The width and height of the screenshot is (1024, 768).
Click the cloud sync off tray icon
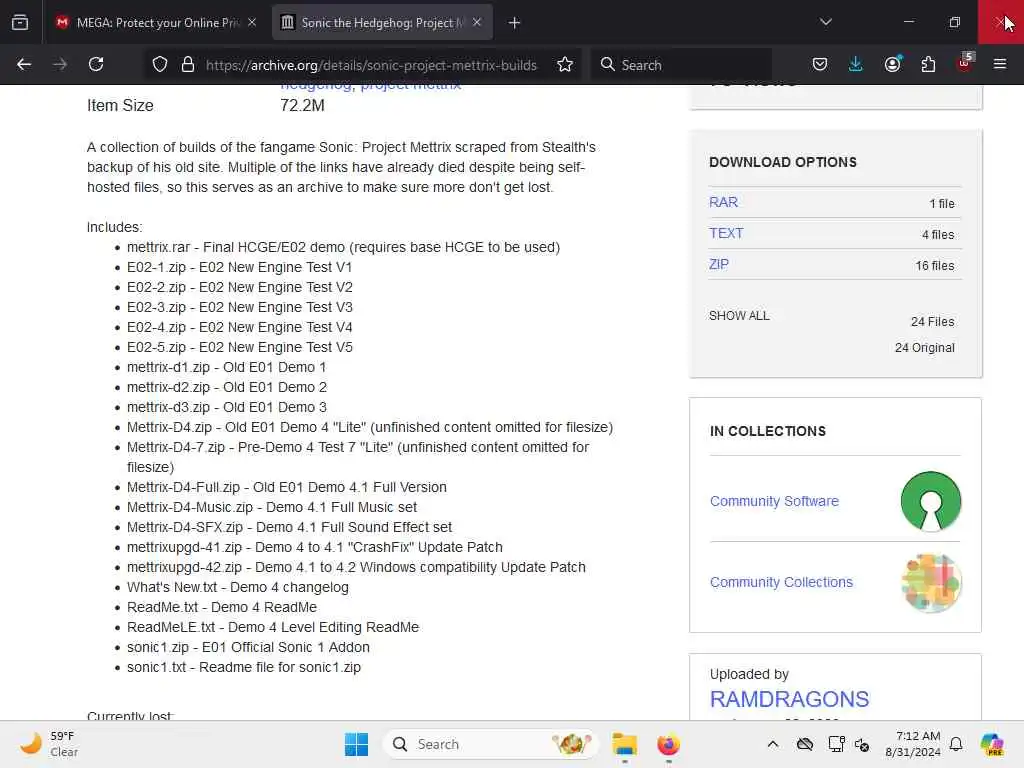(x=805, y=744)
